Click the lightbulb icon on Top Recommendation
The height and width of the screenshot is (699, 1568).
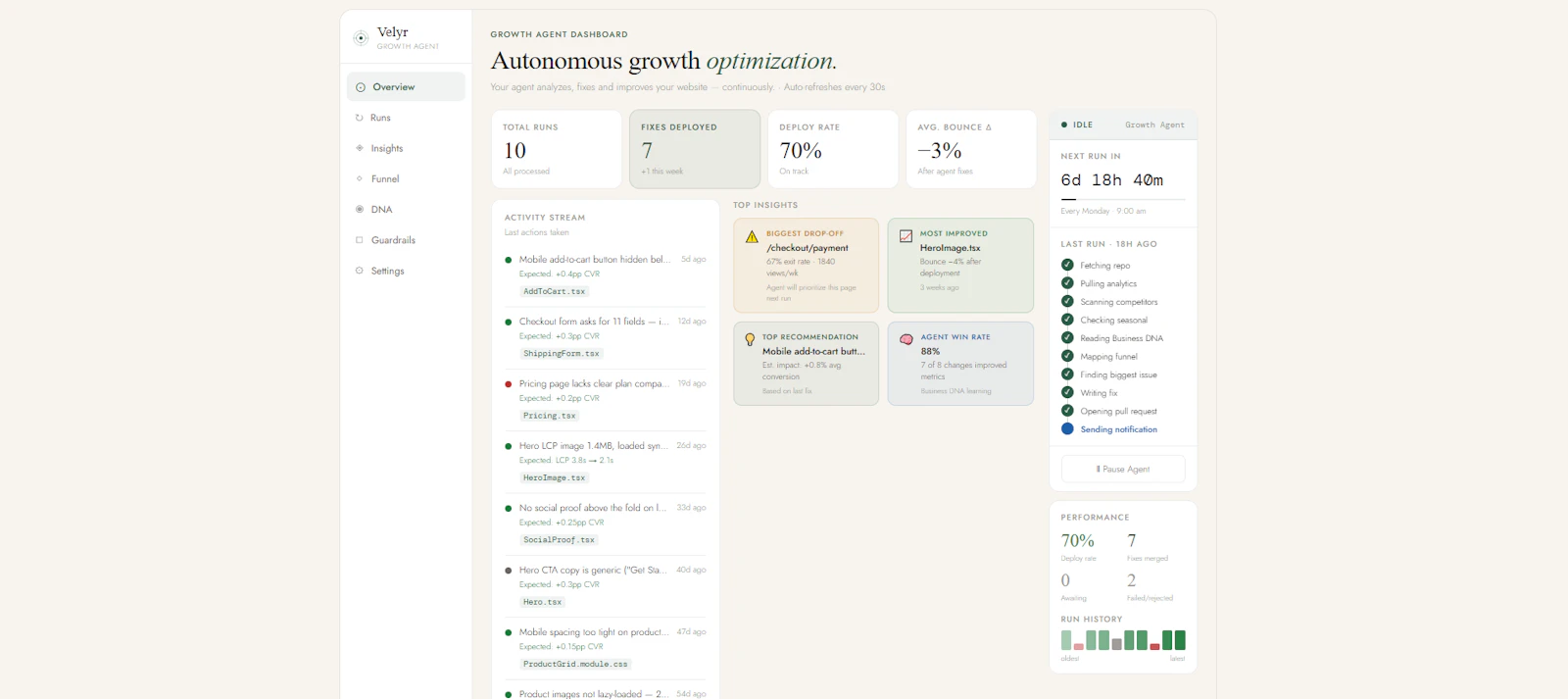pos(750,339)
